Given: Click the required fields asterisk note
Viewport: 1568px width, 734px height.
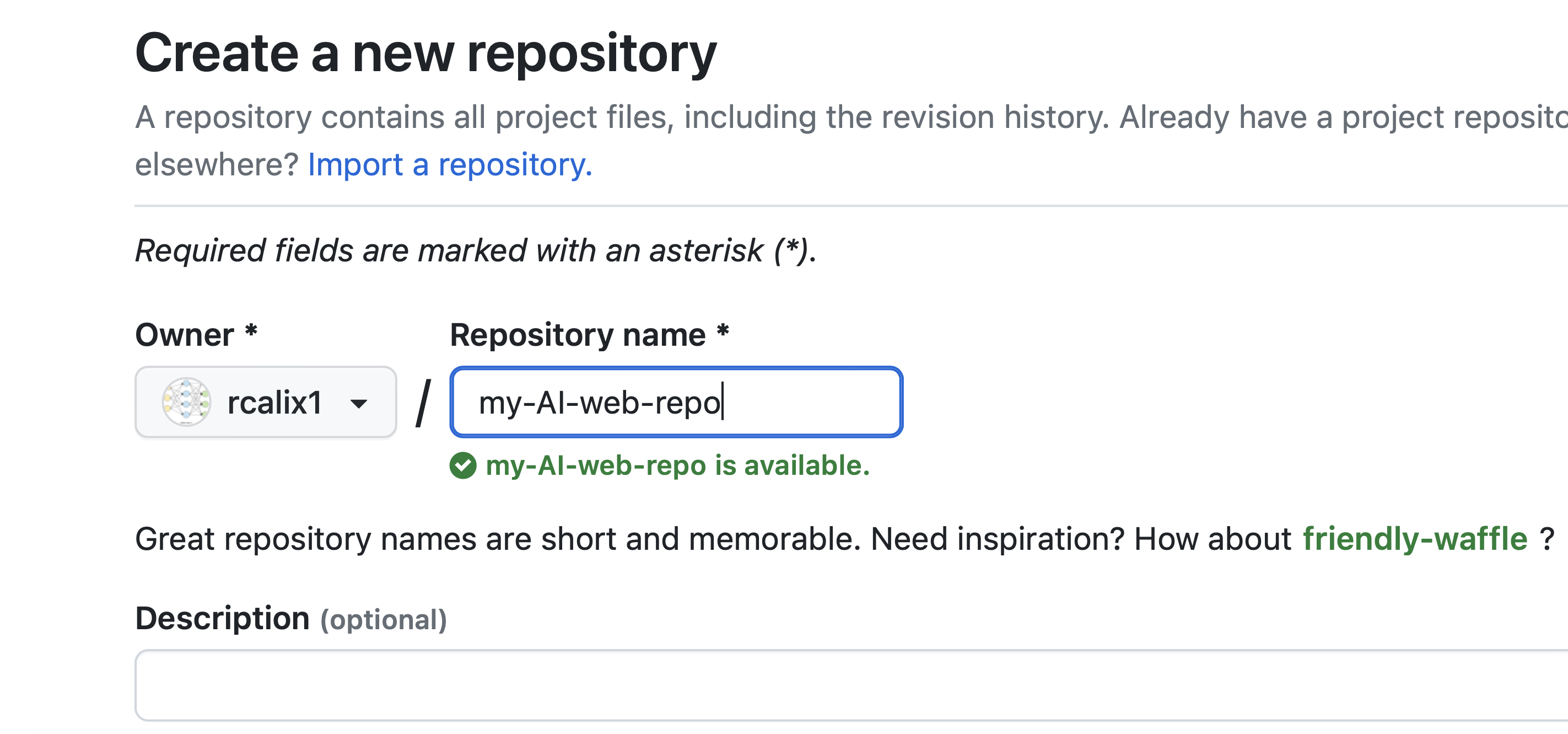Looking at the screenshot, I should tap(476, 250).
